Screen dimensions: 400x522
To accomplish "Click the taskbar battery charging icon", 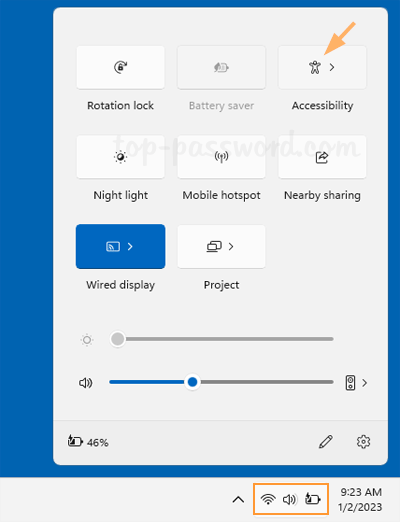I will (313, 499).
